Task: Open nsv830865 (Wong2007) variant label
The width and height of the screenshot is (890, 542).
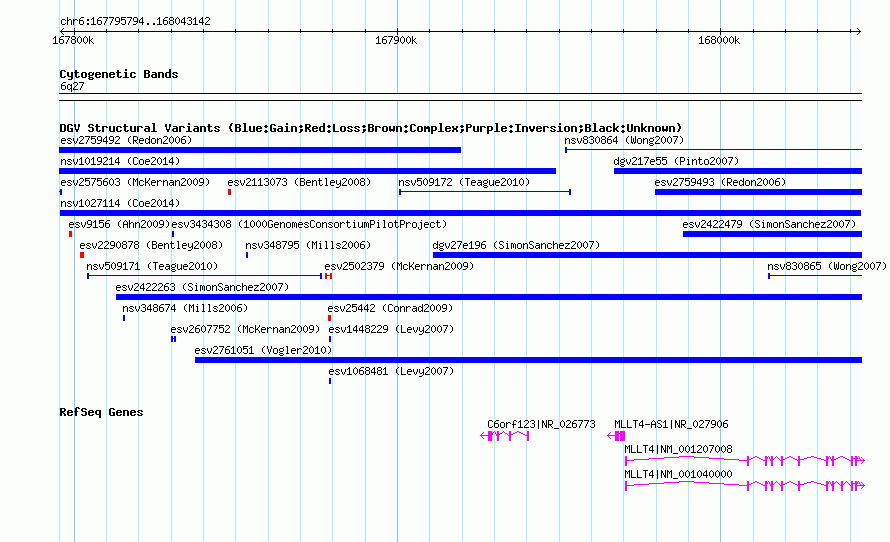Action: [826, 266]
